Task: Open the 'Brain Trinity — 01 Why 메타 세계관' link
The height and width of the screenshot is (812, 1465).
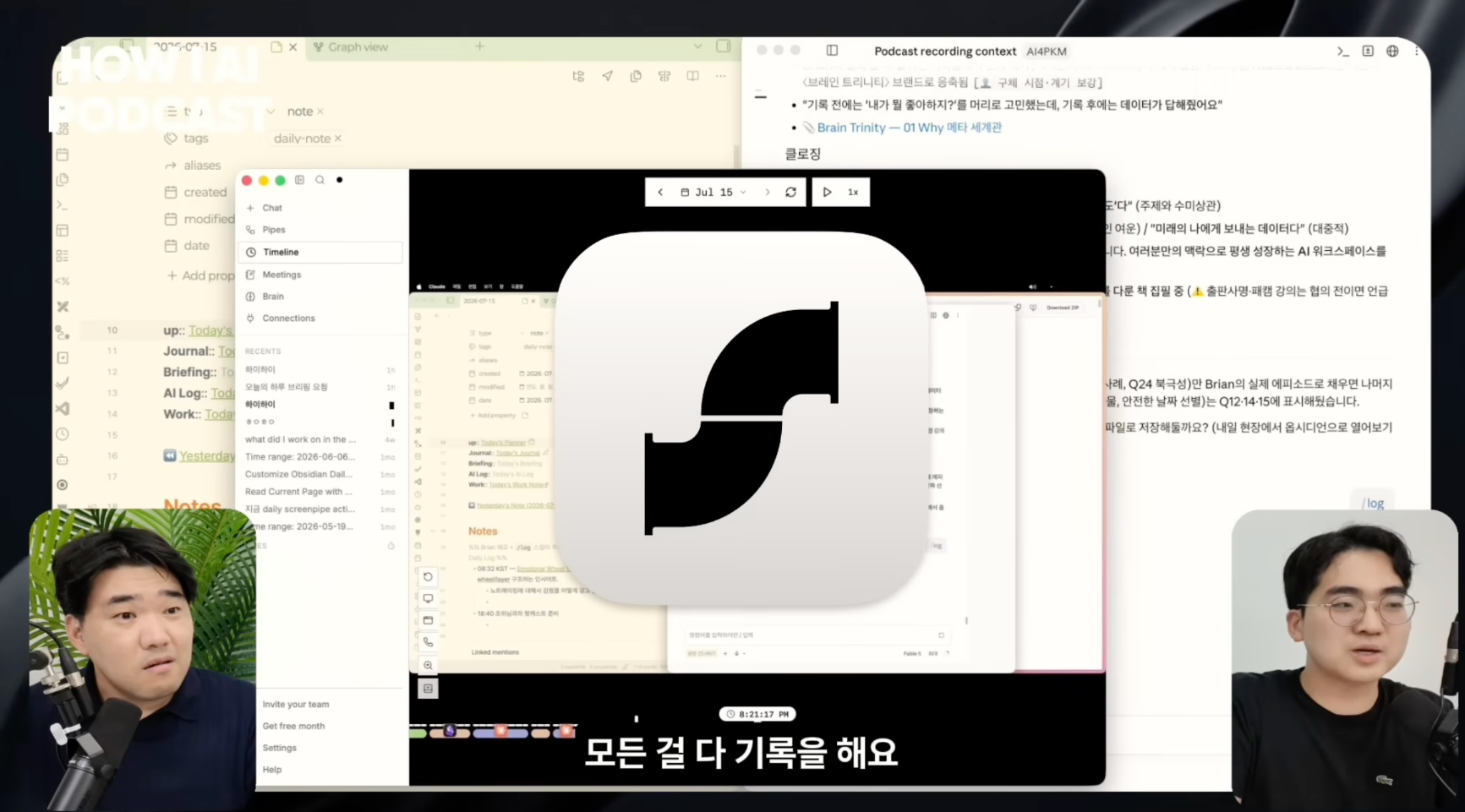Action: (x=909, y=128)
